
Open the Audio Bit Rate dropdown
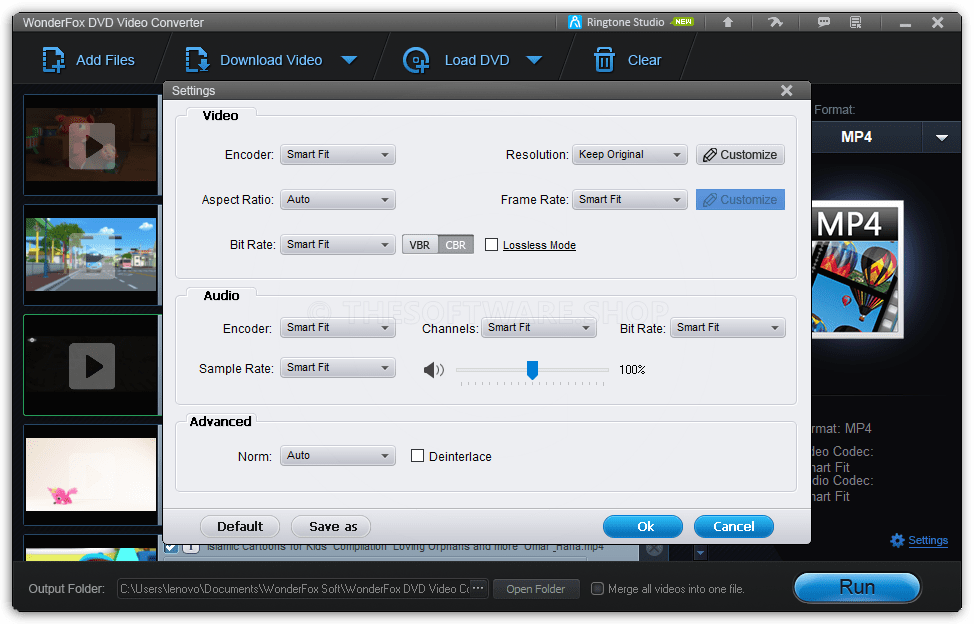coord(728,327)
